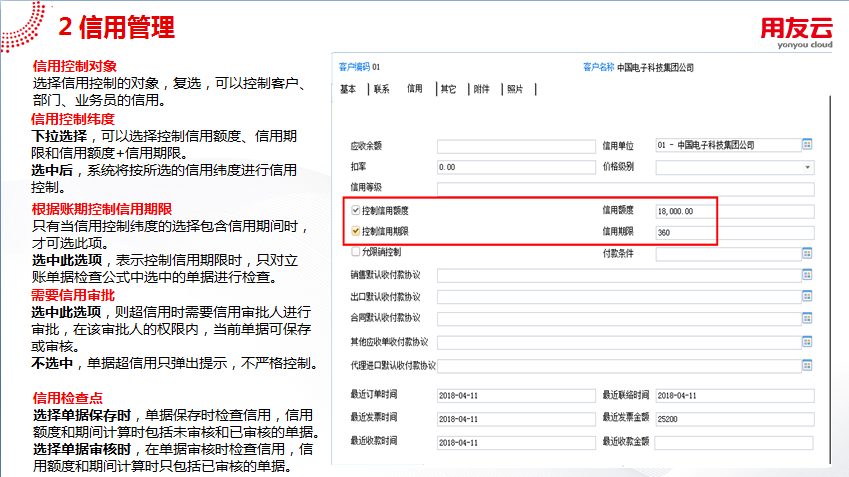
Task: Click the 最近收款时间 date field
Action: (516, 443)
